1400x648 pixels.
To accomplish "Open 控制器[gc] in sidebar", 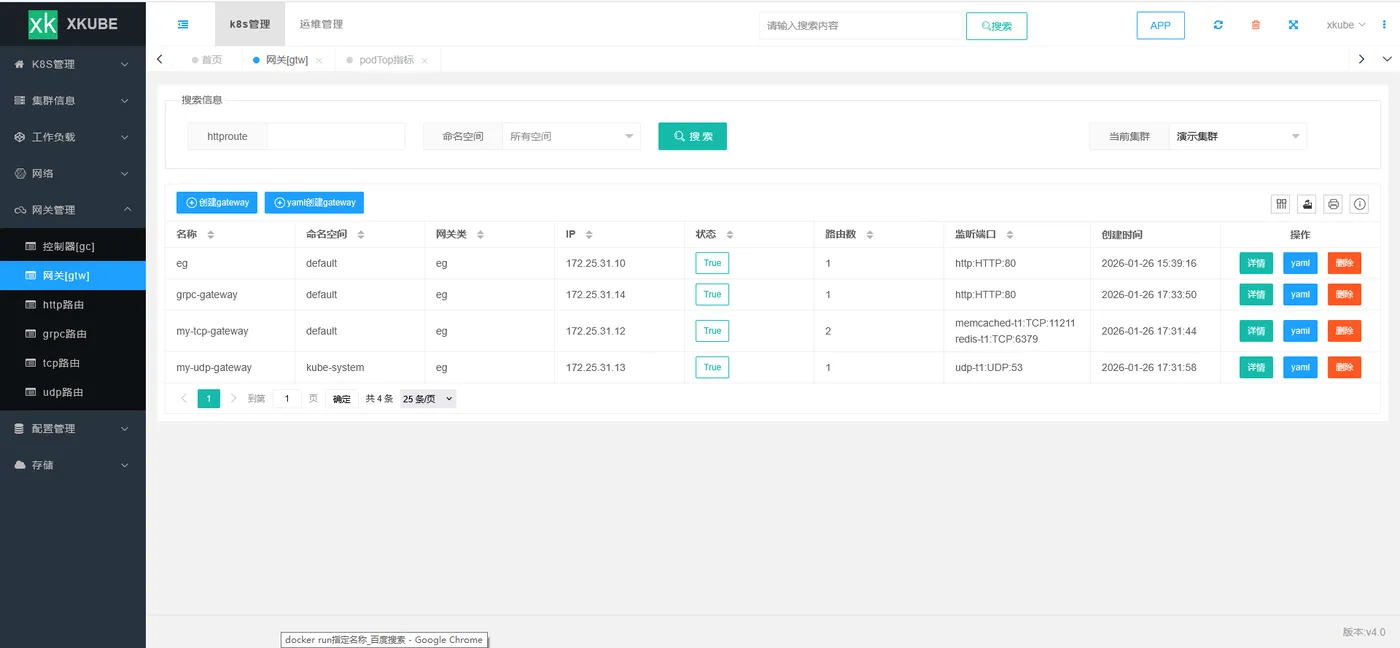I will tap(73, 246).
